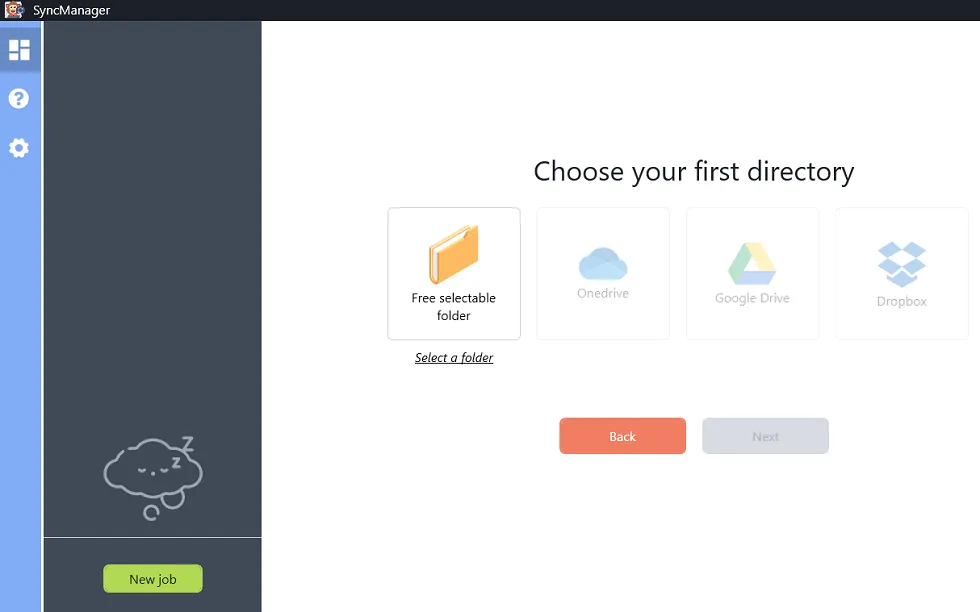Select the Google Drive triangle icon

coord(752,263)
